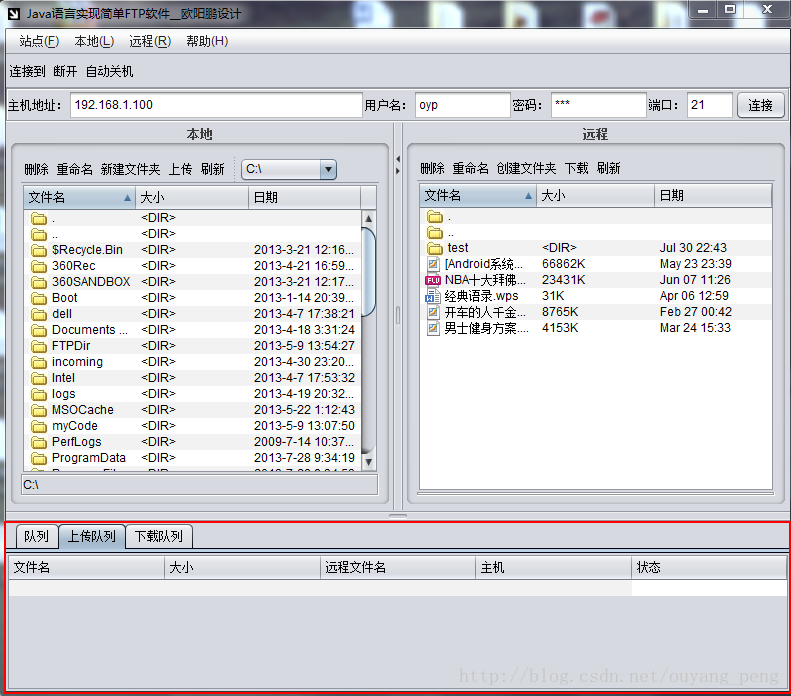Collapse remote panel using right splitter arrow
Viewport: 791px width, 696px height.
point(398,171)
